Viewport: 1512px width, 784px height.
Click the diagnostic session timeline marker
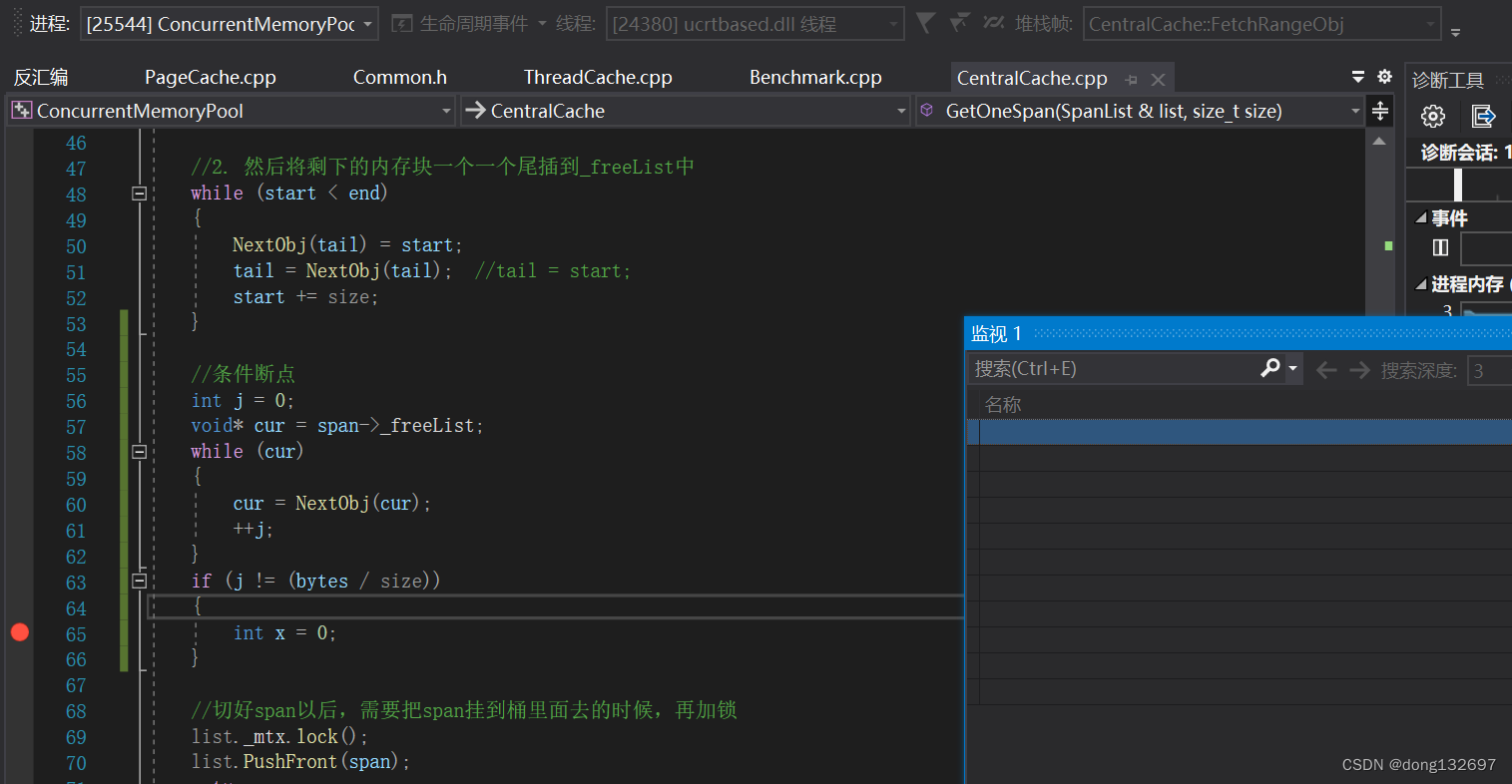1458,185
